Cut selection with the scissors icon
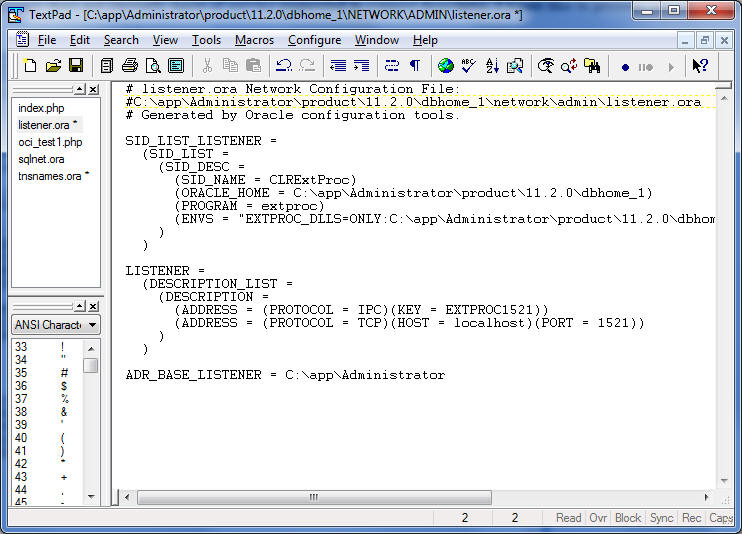The width and height of the screenshot is (742, 534). (207, 65)
